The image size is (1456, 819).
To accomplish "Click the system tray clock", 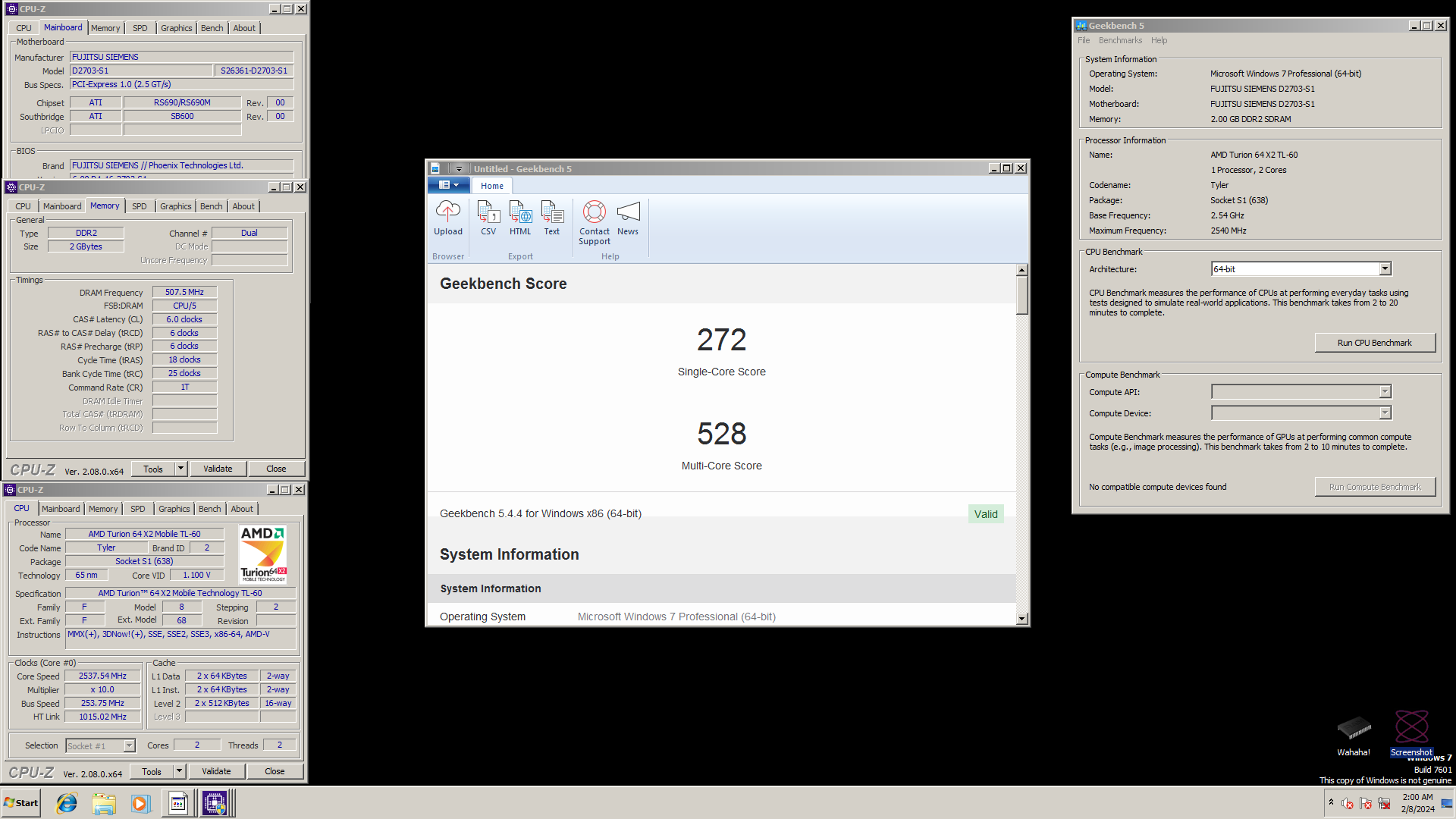I will 1417,803.
